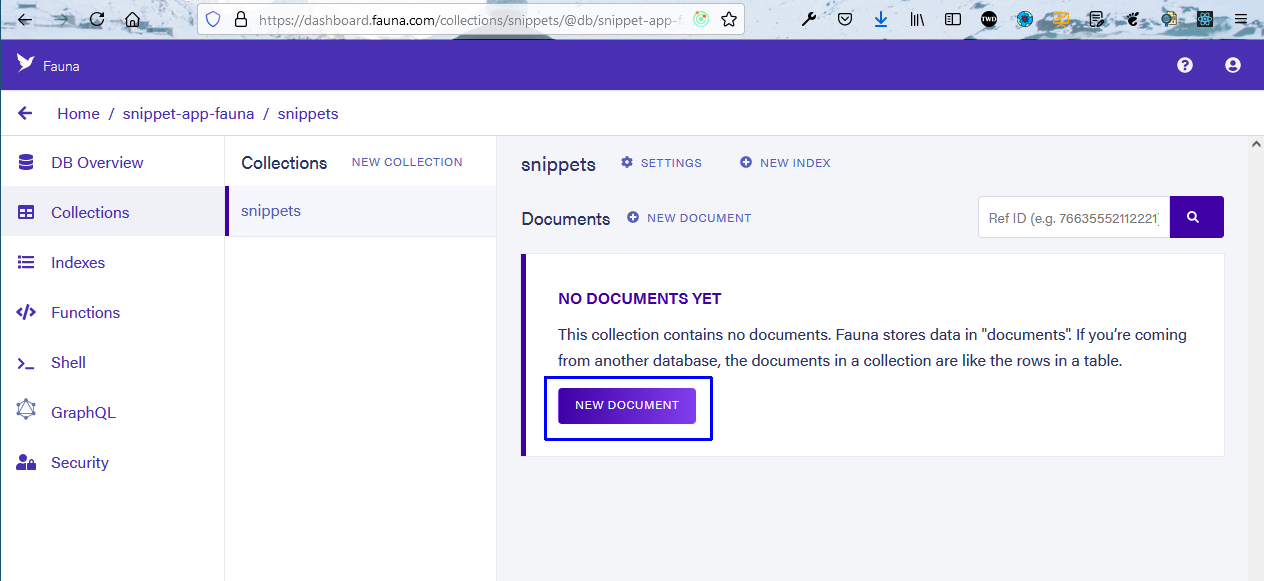Viewport: 1264px width, 581px height.
Task: Click the TWD extension icon
Action: pos(989,19)
